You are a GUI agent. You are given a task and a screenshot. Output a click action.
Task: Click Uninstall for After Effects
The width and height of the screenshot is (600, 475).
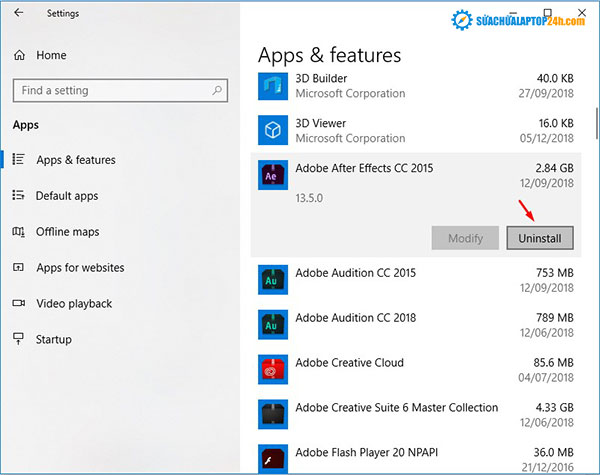(x=540, y=238)
